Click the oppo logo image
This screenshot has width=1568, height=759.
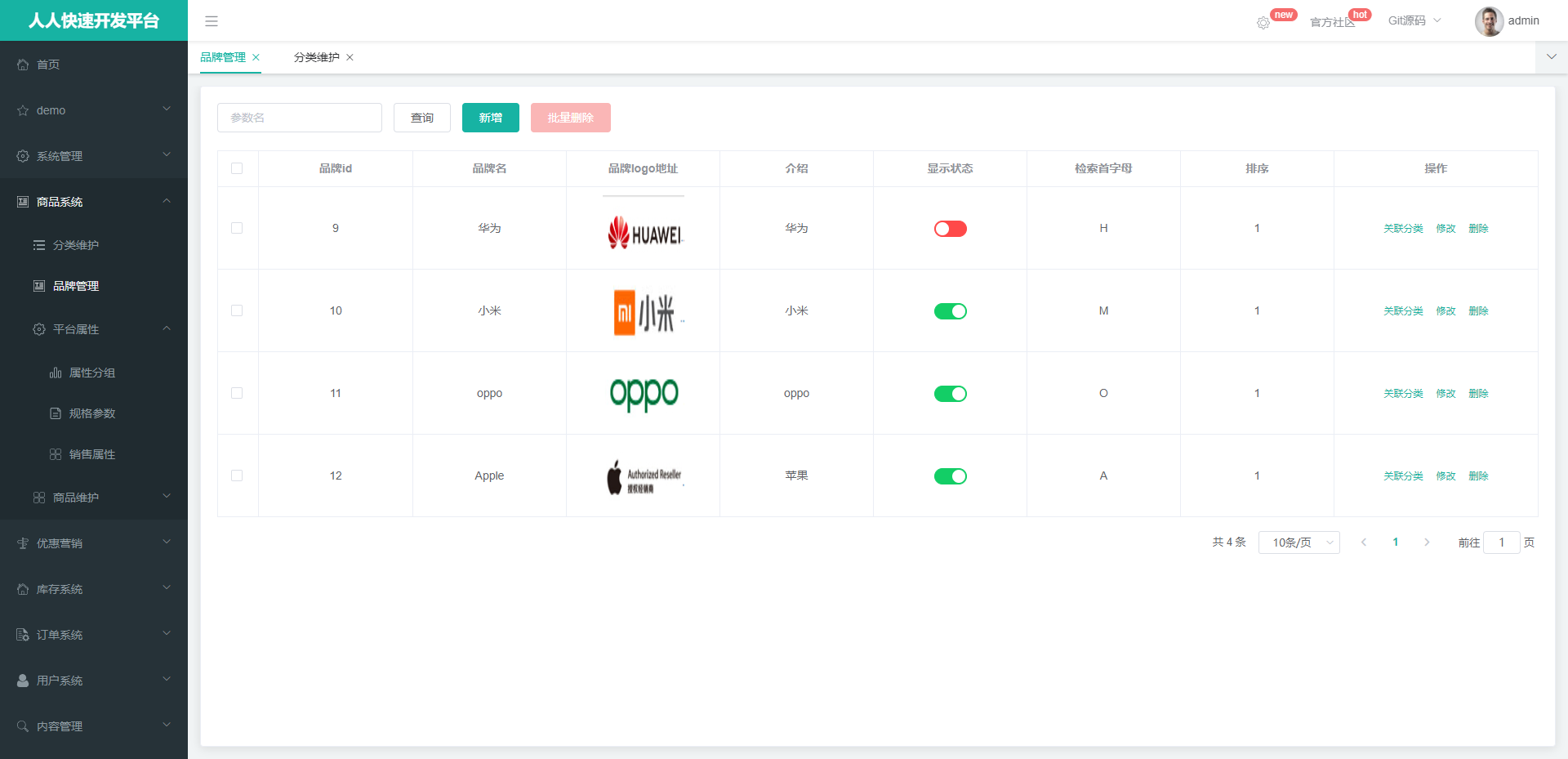click(644, 394)
